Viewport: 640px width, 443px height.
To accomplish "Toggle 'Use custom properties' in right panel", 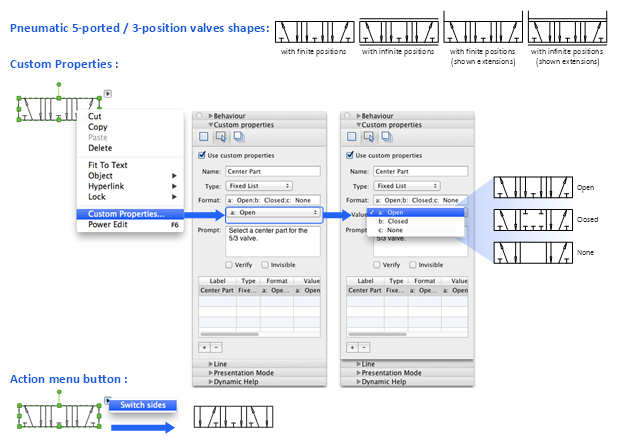I will coord(349,155).
